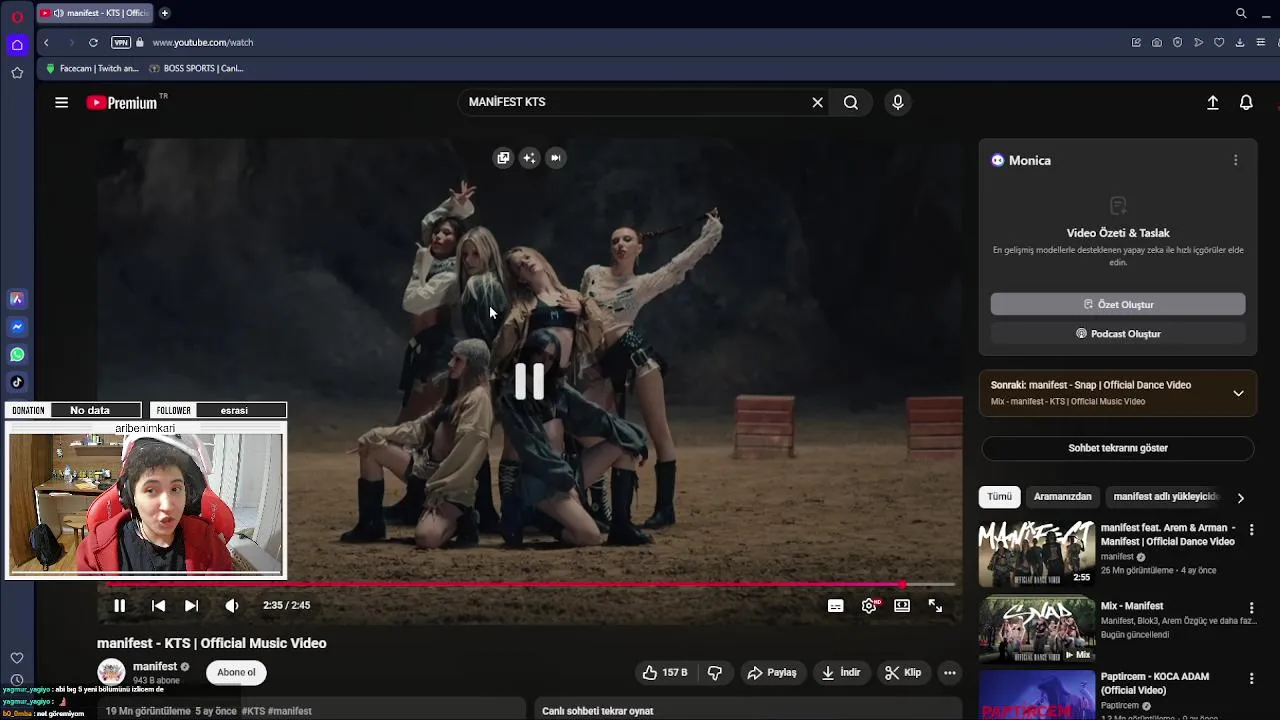Create a clip with Klip button

[903, 673]
